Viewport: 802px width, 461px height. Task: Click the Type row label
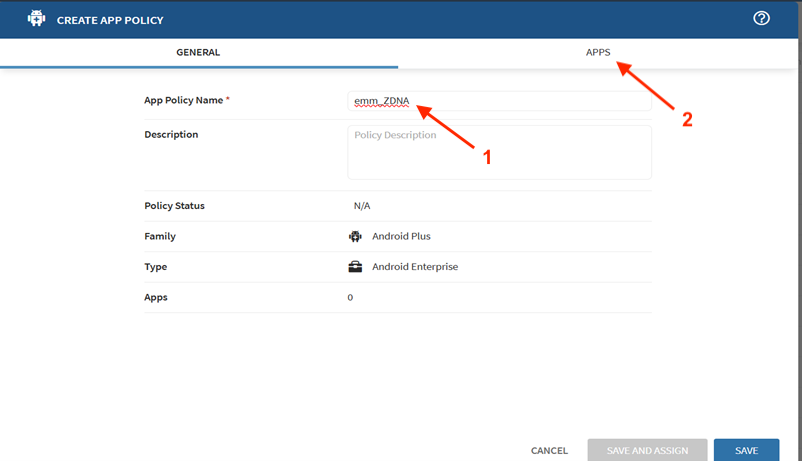(x=156, y=267)
